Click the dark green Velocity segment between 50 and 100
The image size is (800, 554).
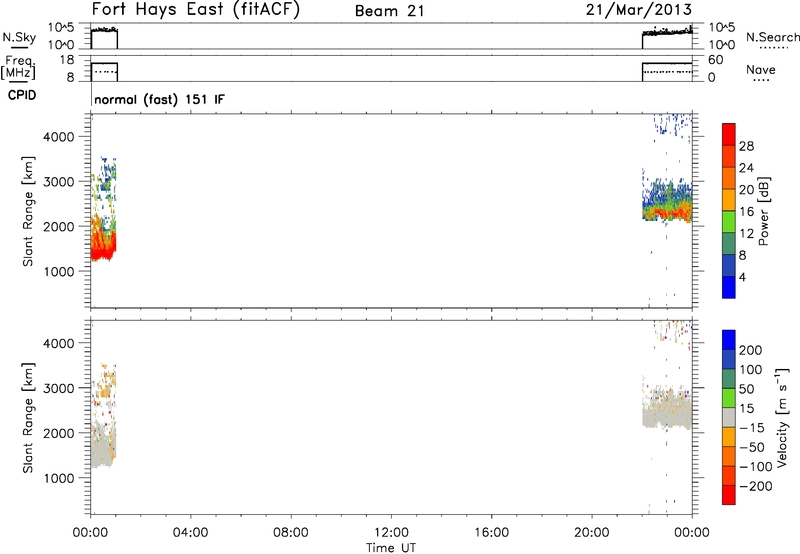729,379
